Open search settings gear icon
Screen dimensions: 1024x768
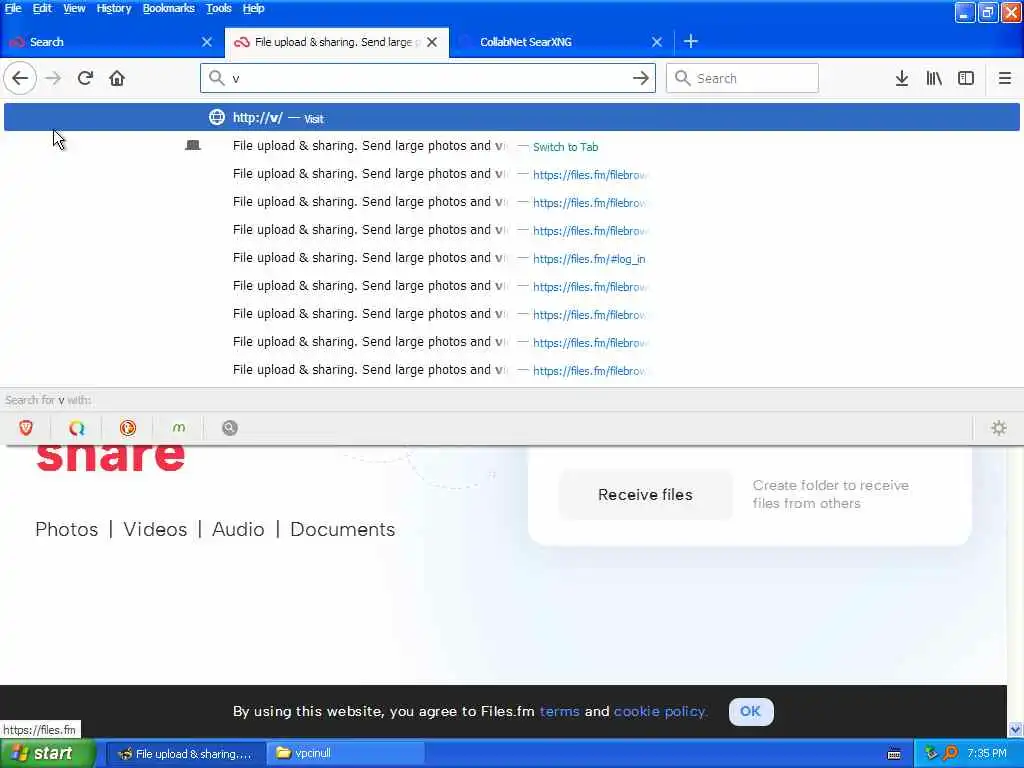pyautogui.click(x=999, y=428)
